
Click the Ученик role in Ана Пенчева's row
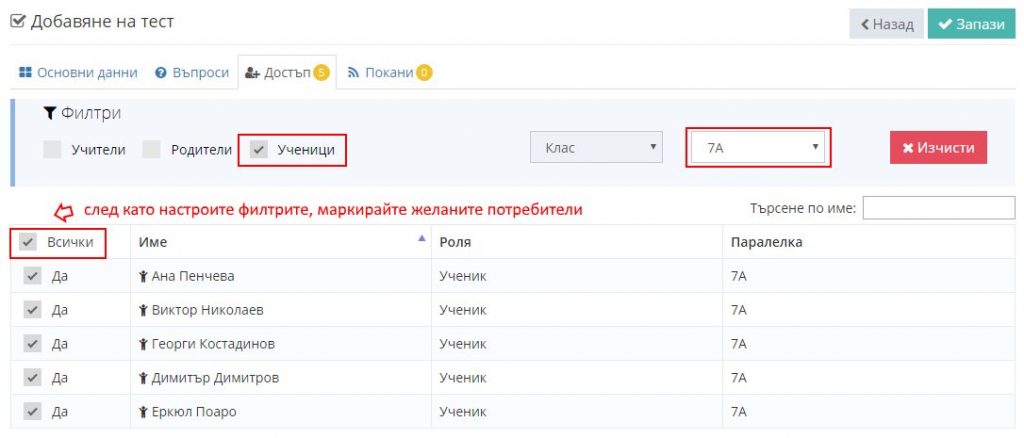(463, 277)
